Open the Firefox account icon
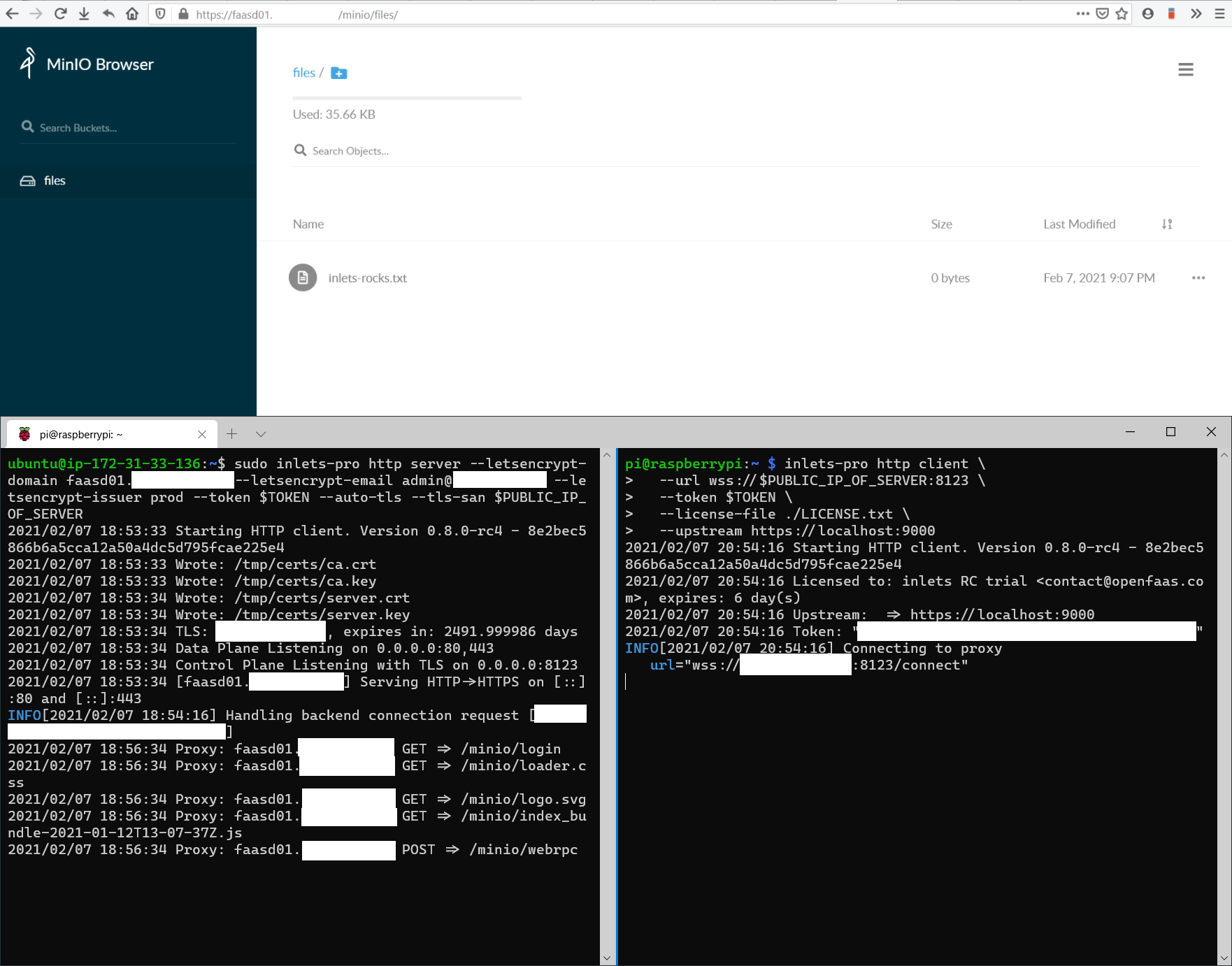The image size is (1232, 966). [x=1147, y=14]
